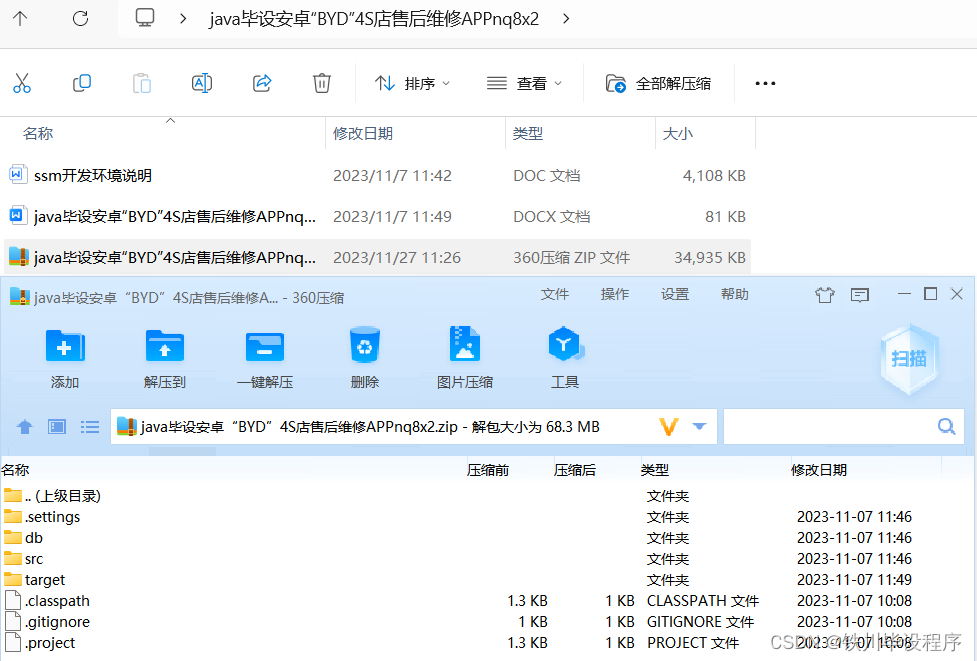Open the 帮助 menu in 360压缩
The height and width of the screenshot is (661, 977).
tap(735, 294)
